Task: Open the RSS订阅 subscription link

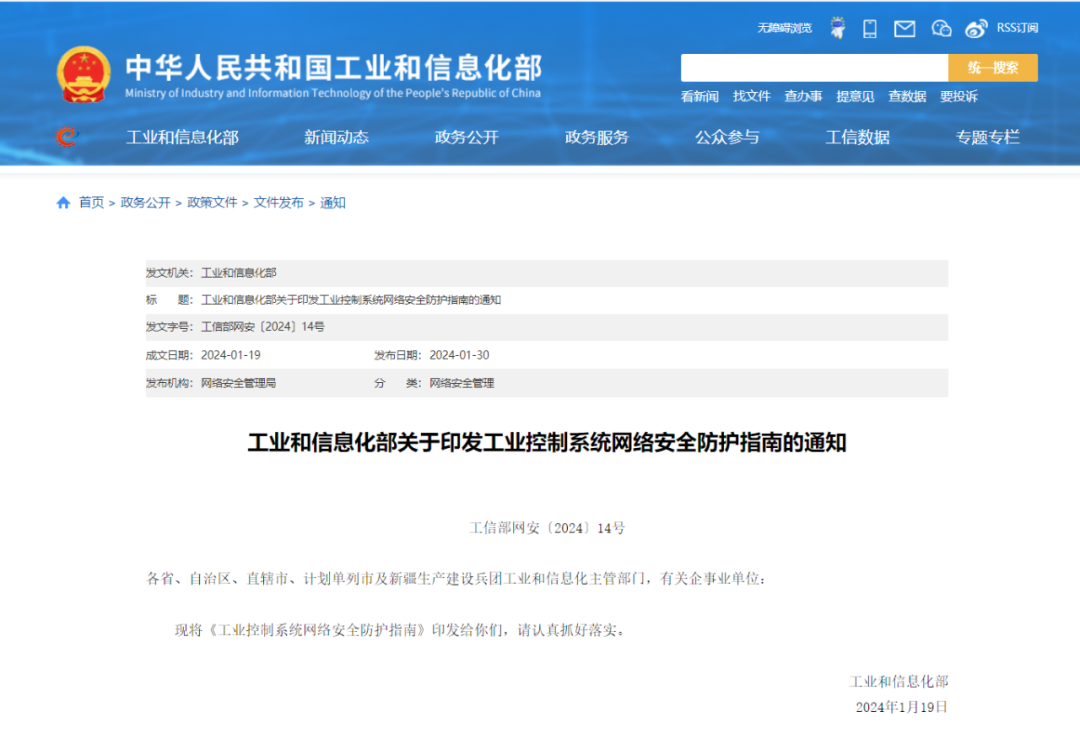Action: pos(1017,28)
